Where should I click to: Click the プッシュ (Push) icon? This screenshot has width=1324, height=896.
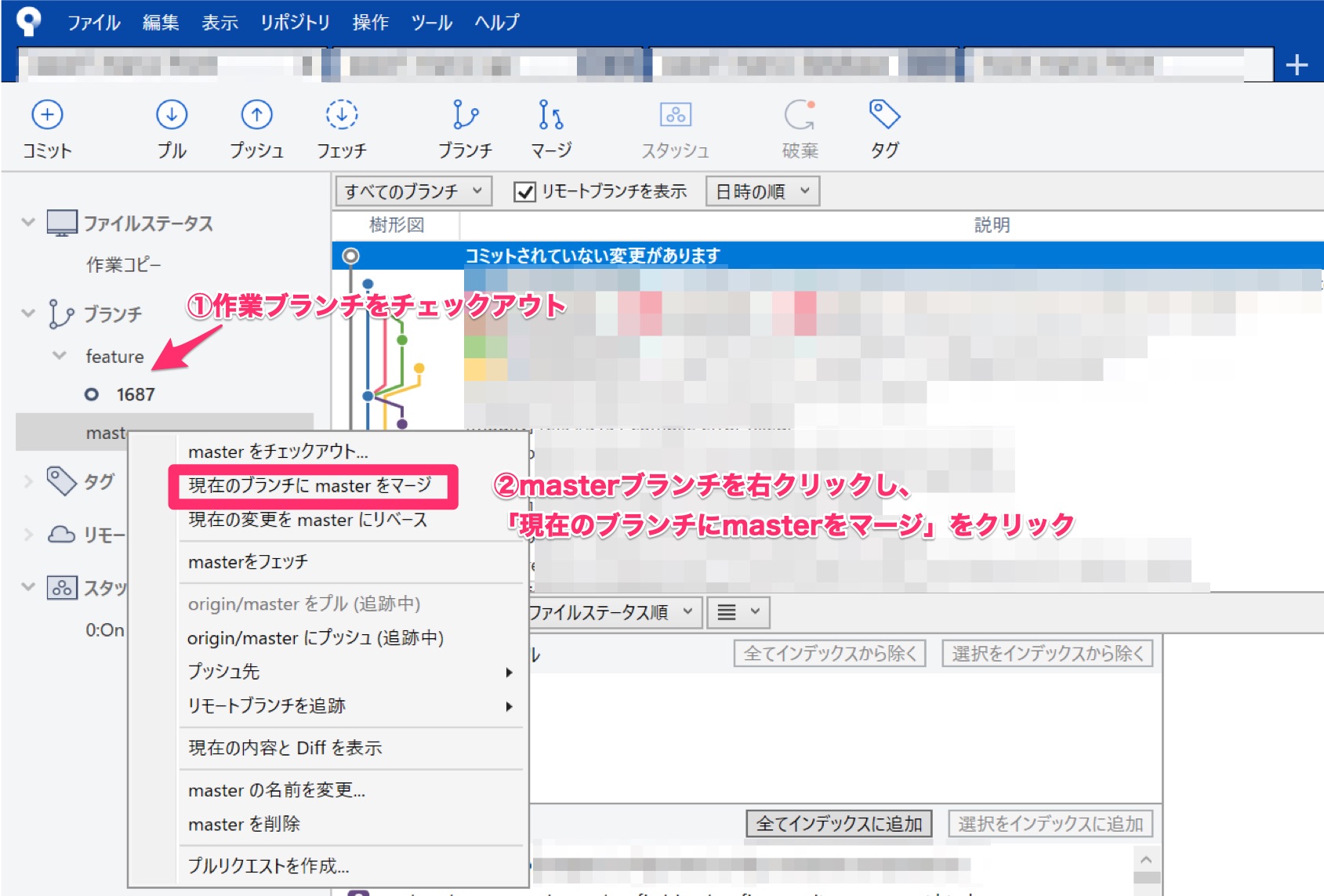[x=257, y=125]
